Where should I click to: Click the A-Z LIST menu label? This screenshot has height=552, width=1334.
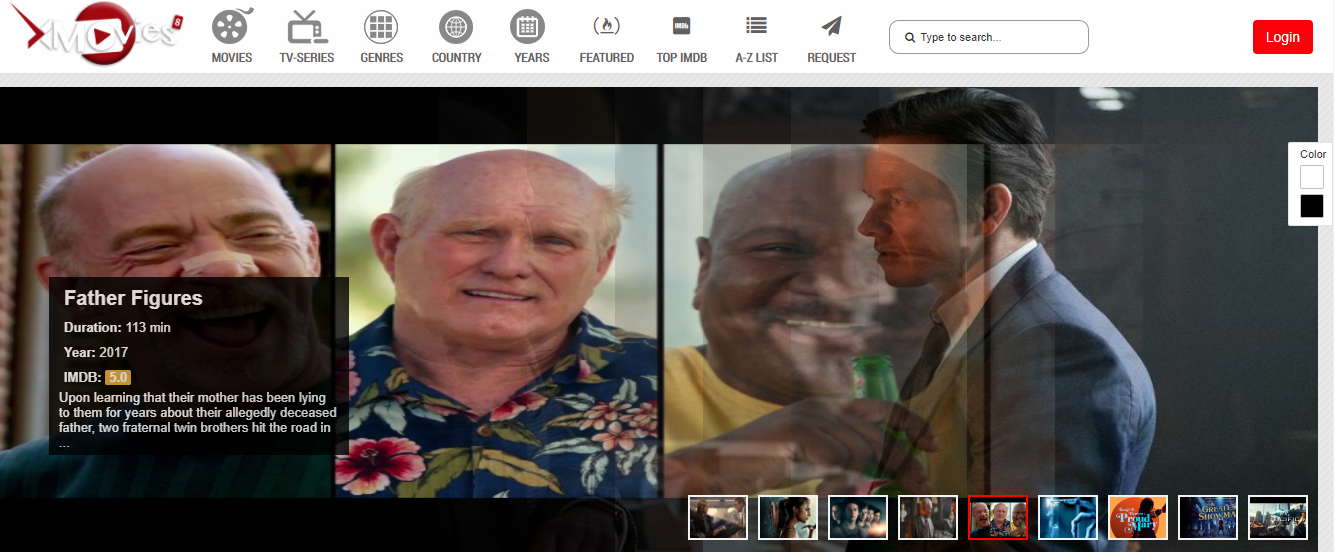757,58
